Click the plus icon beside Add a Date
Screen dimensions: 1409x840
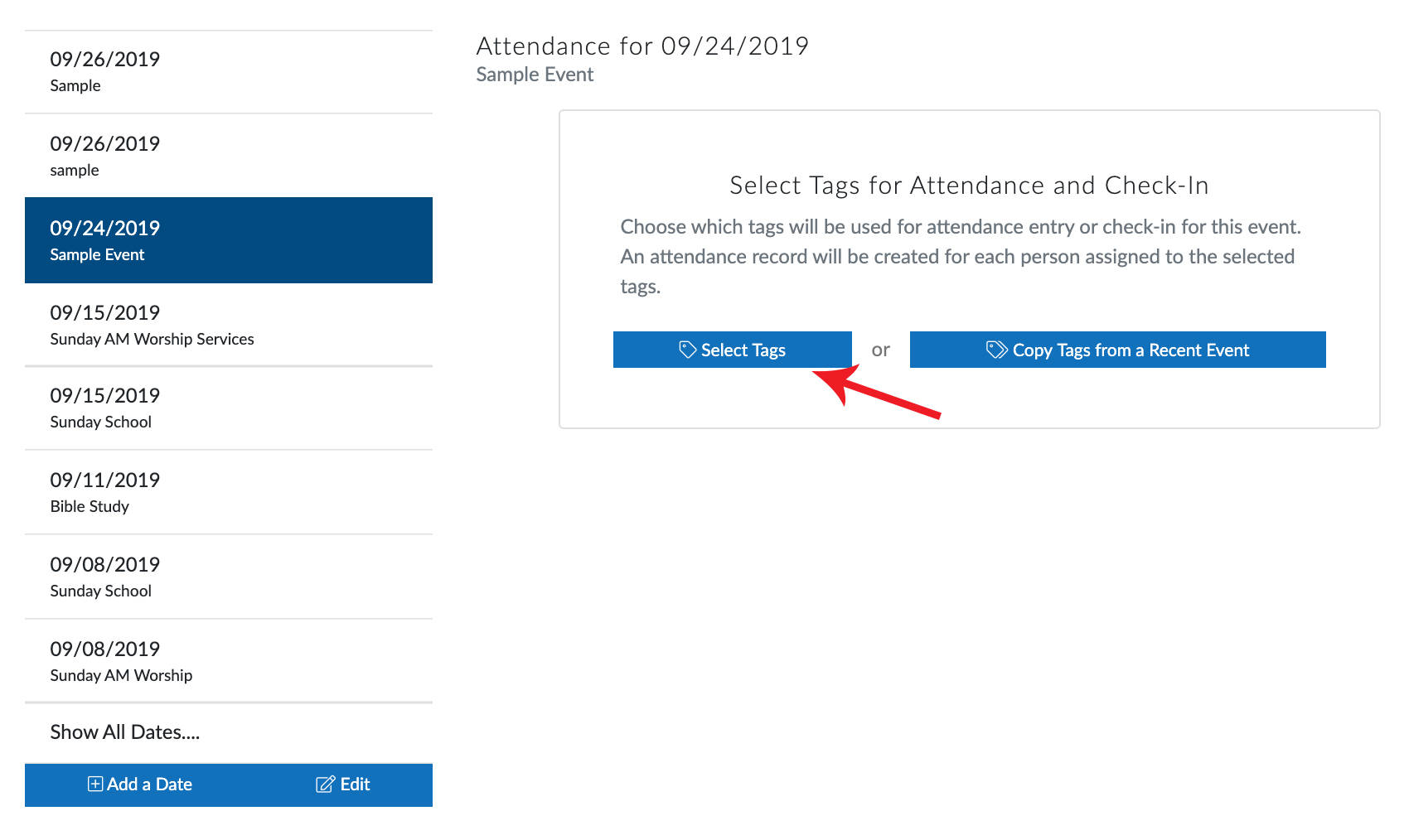click(x=94, y=784)
